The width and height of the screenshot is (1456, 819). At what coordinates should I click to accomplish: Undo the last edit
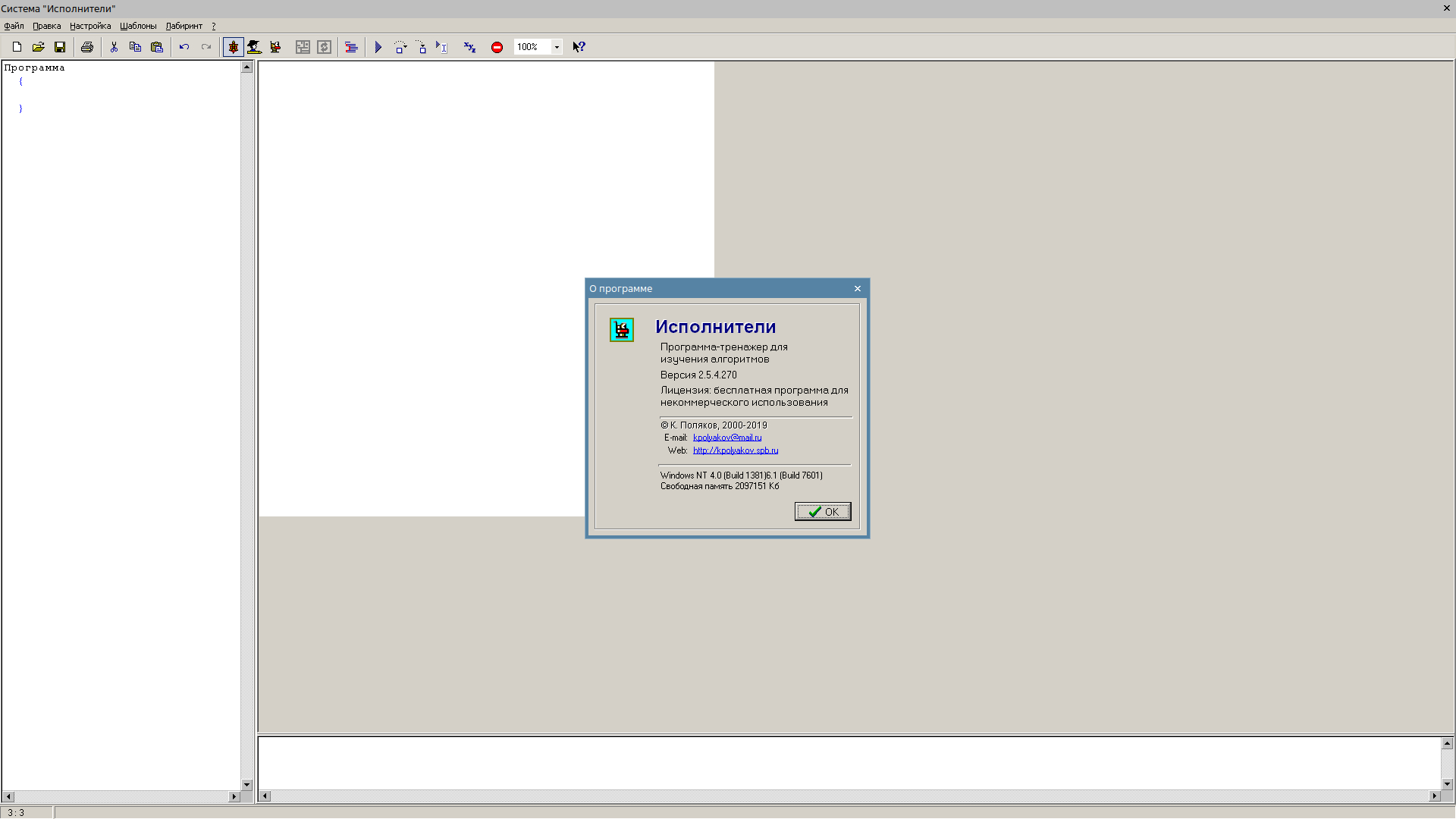pyautogui.click(x=184, y=47)
